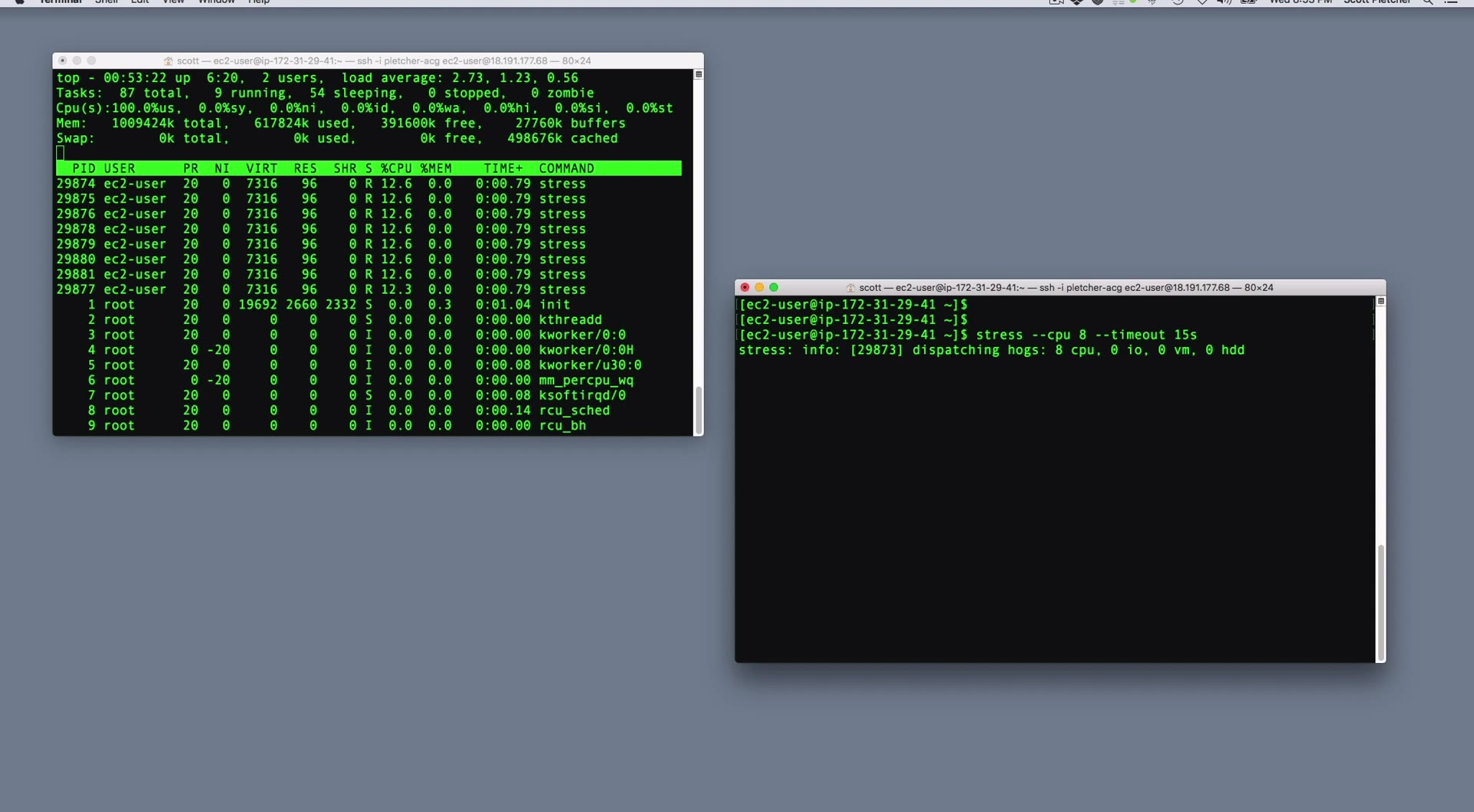Click PID 29878 in the process list
This screenshot has height=812, width=1474.
pos(76,229)
